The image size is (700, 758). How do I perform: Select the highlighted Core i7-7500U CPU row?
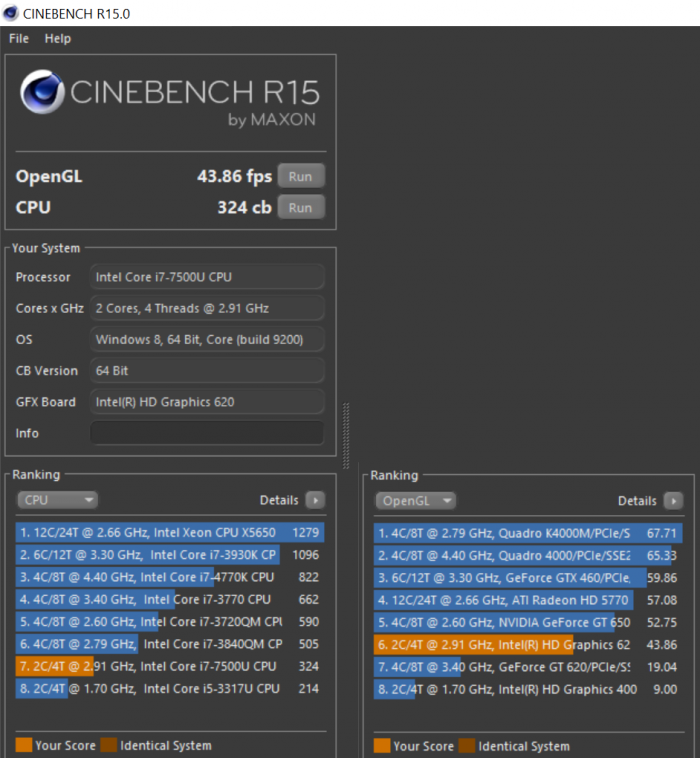pos(170,666)
